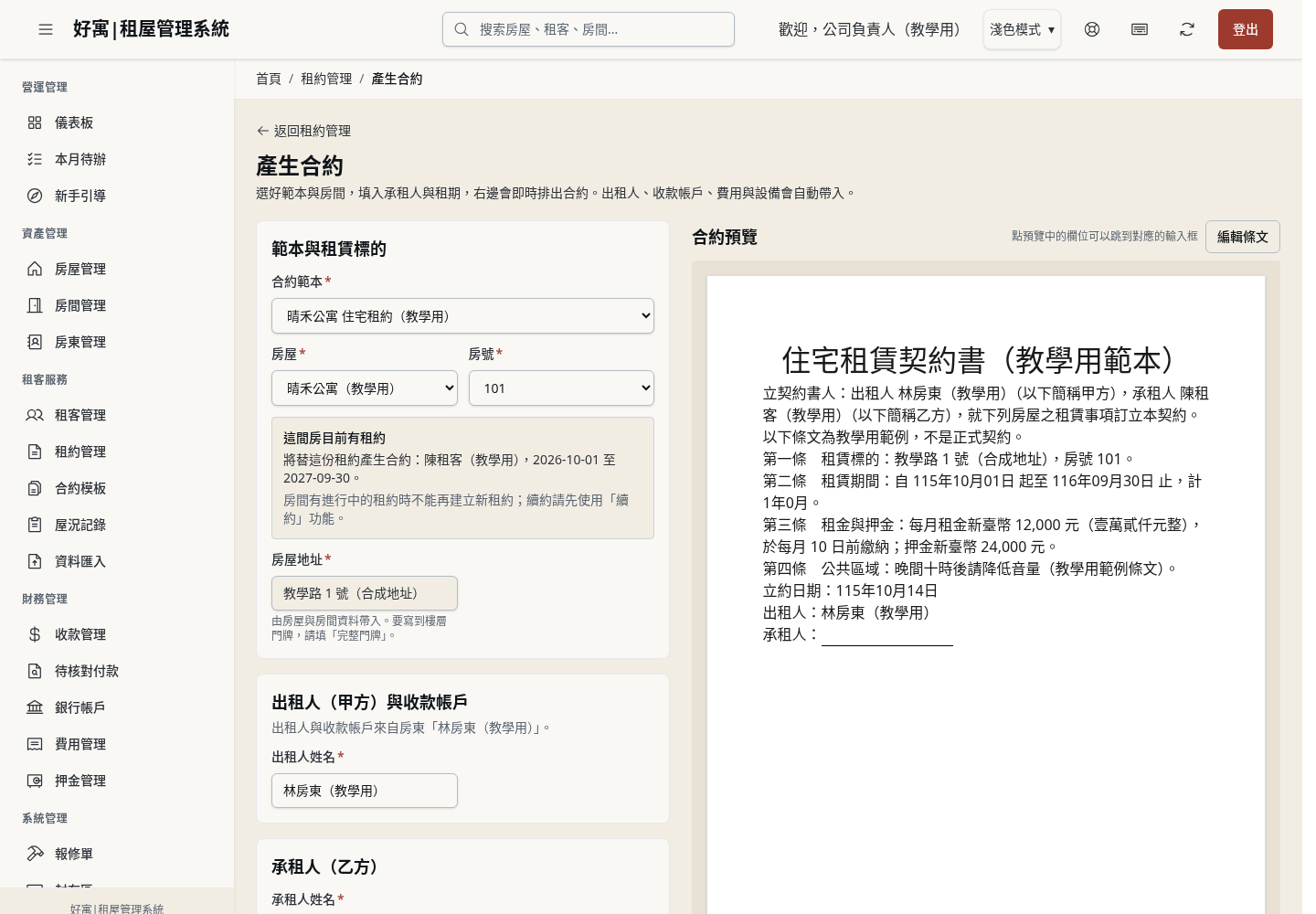Open the 合約範本 template dropdown
Screen dimensions: 1316x914
462,316
